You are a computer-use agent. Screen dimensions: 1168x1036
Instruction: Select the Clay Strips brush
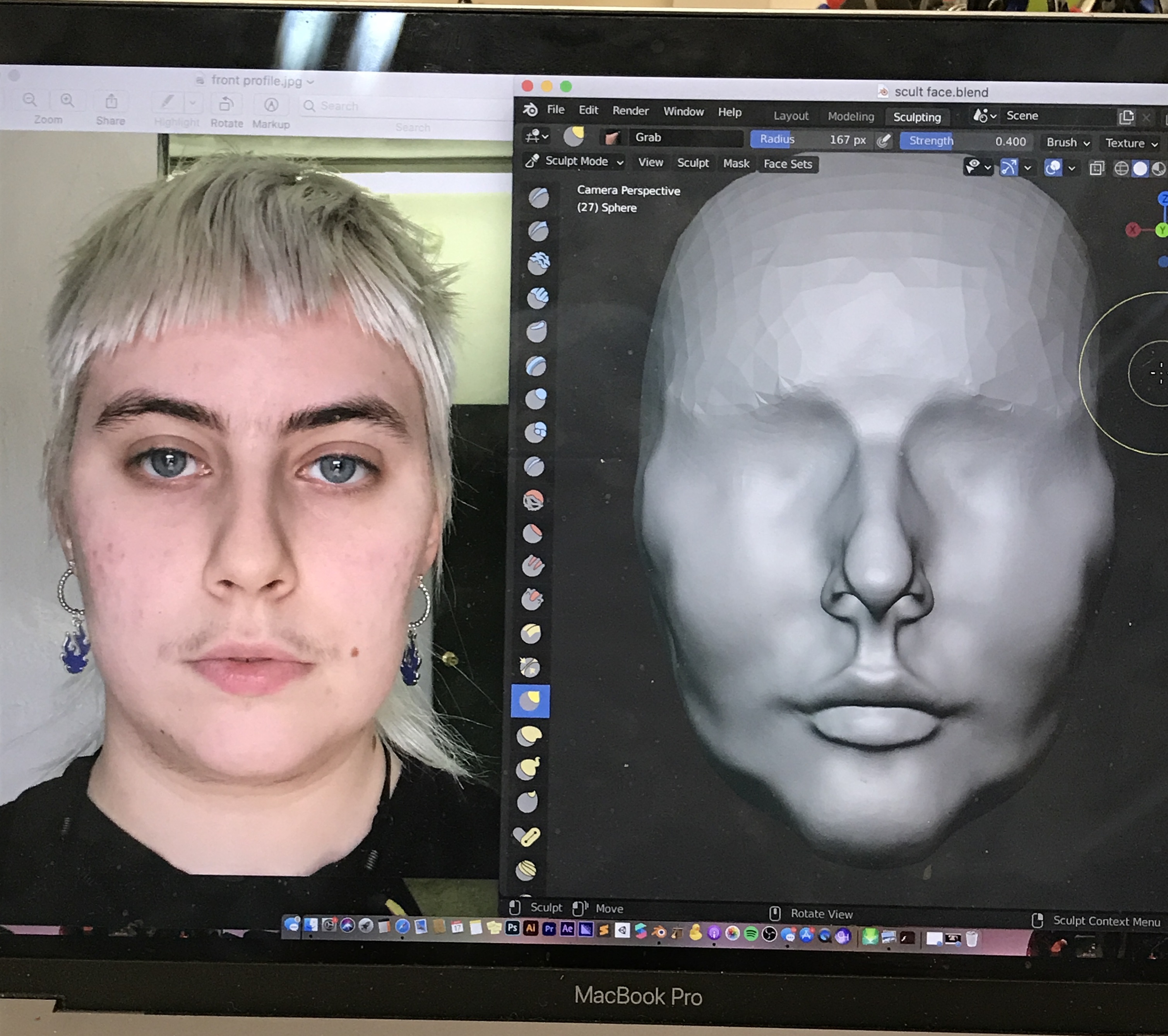point(538,298)
